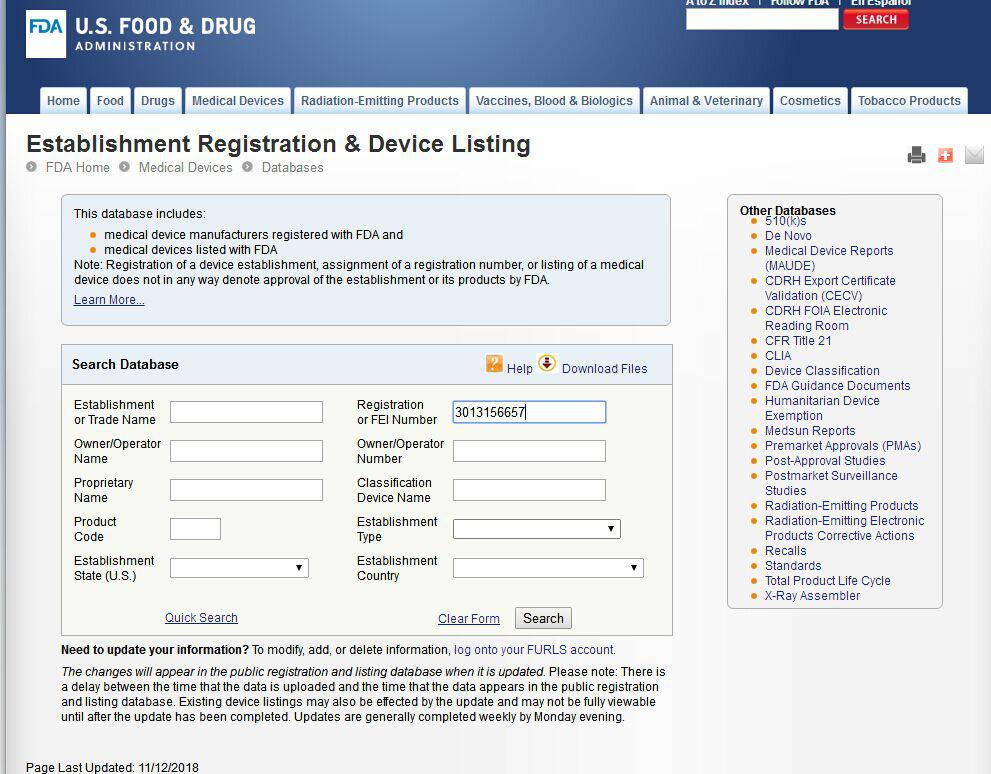
Task: Open Establishment State (U.S.) dropdown
Action: coord(239,568)
